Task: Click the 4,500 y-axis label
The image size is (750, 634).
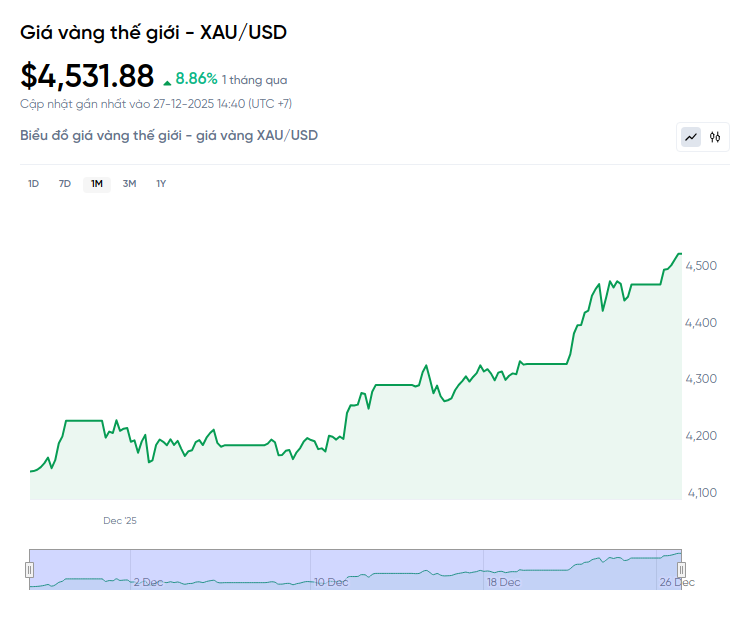Action: pos(701,266)
